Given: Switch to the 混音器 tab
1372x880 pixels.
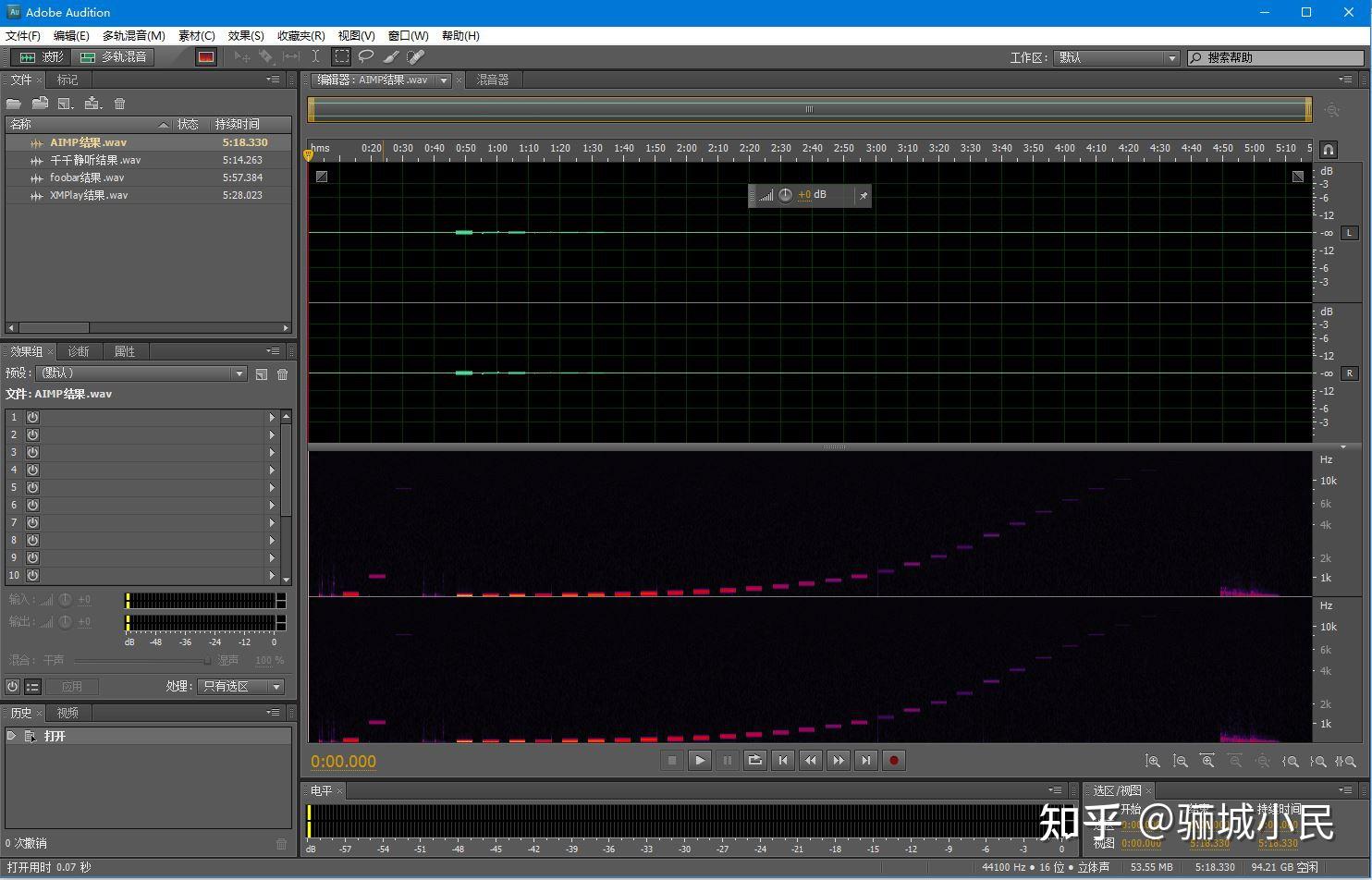Looking at the screenshot, I should point(493,79).
